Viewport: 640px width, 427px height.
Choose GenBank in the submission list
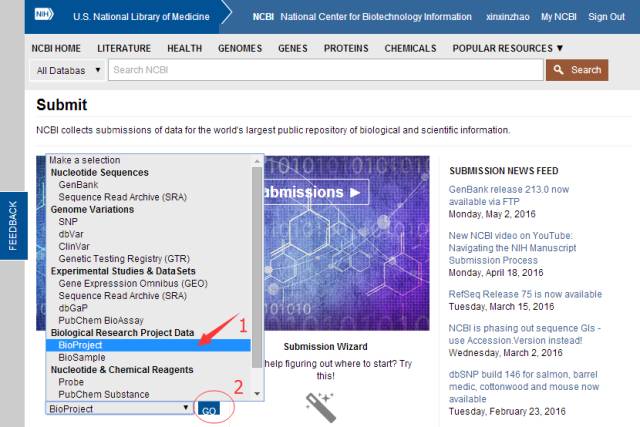78,185
